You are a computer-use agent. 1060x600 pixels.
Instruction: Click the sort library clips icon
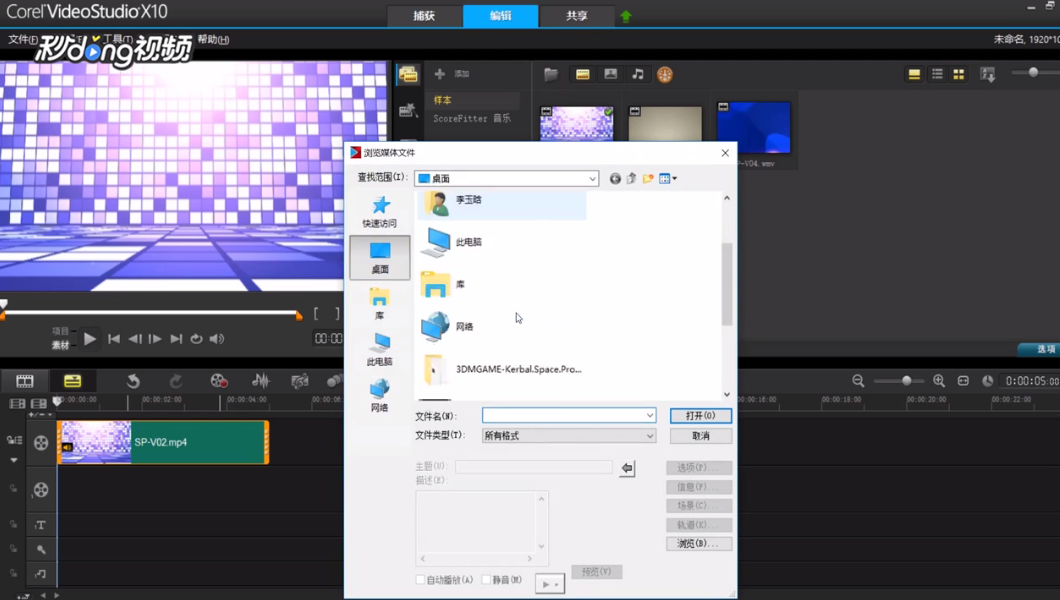coord(988,74)
